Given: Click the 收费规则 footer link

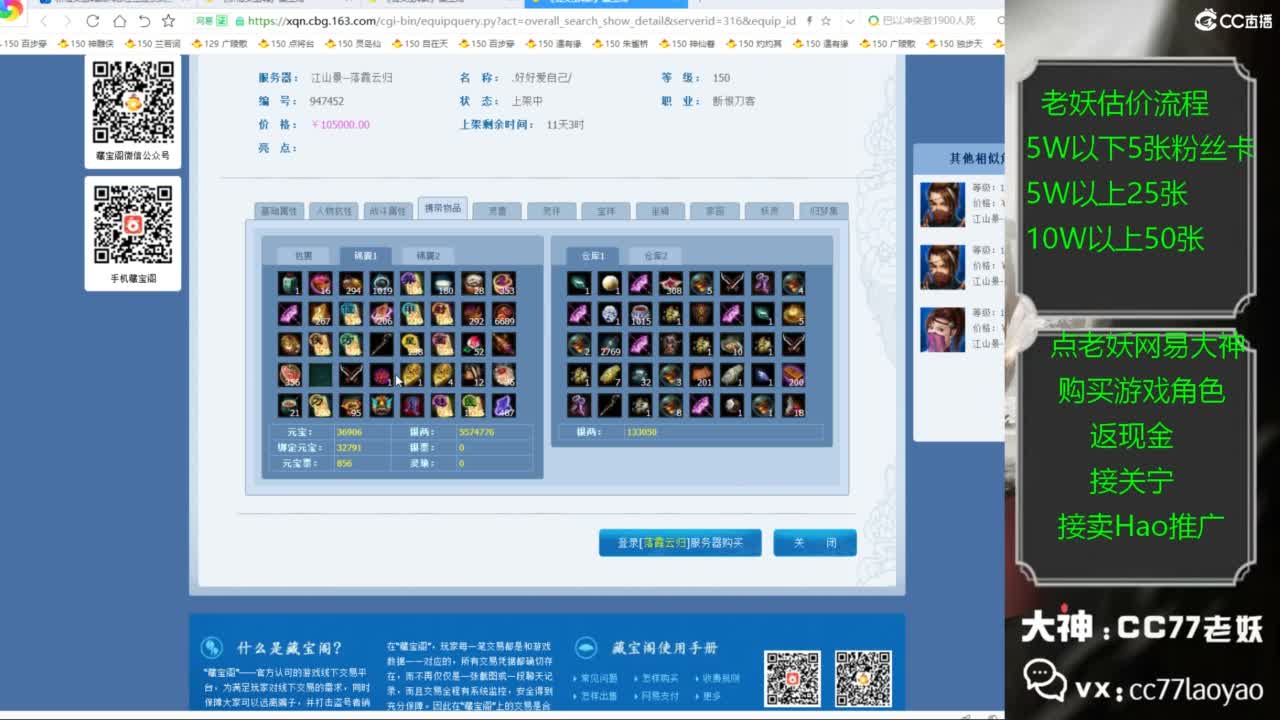Looking at the screenshot, I should coord(719,678).
